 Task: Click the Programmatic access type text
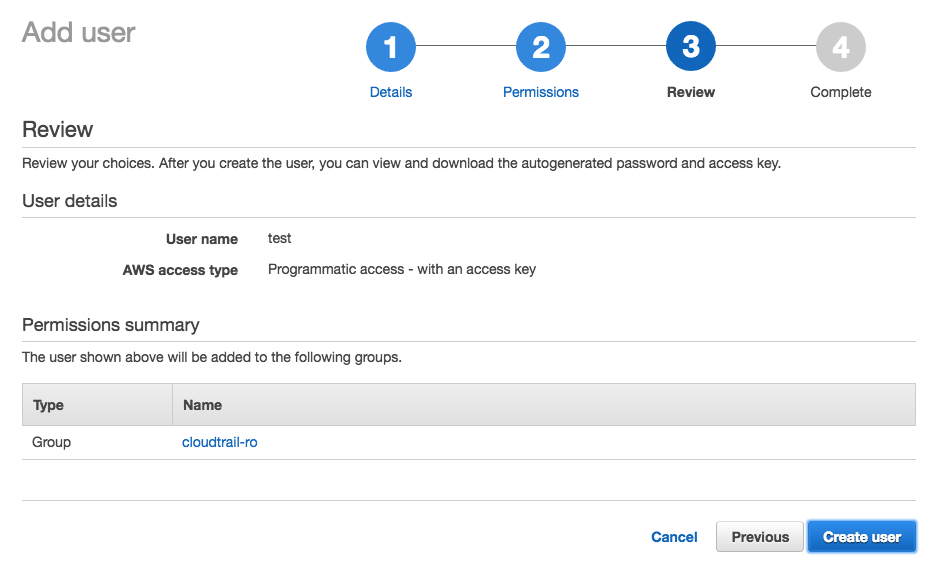[x=401, y=269]
